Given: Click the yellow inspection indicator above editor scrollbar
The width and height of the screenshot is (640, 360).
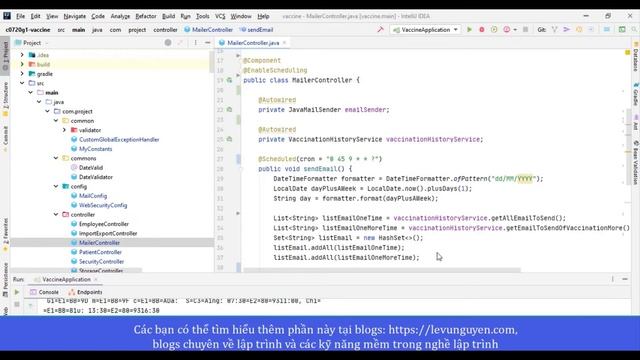Looking at the screenshot, I should [628, 52].
